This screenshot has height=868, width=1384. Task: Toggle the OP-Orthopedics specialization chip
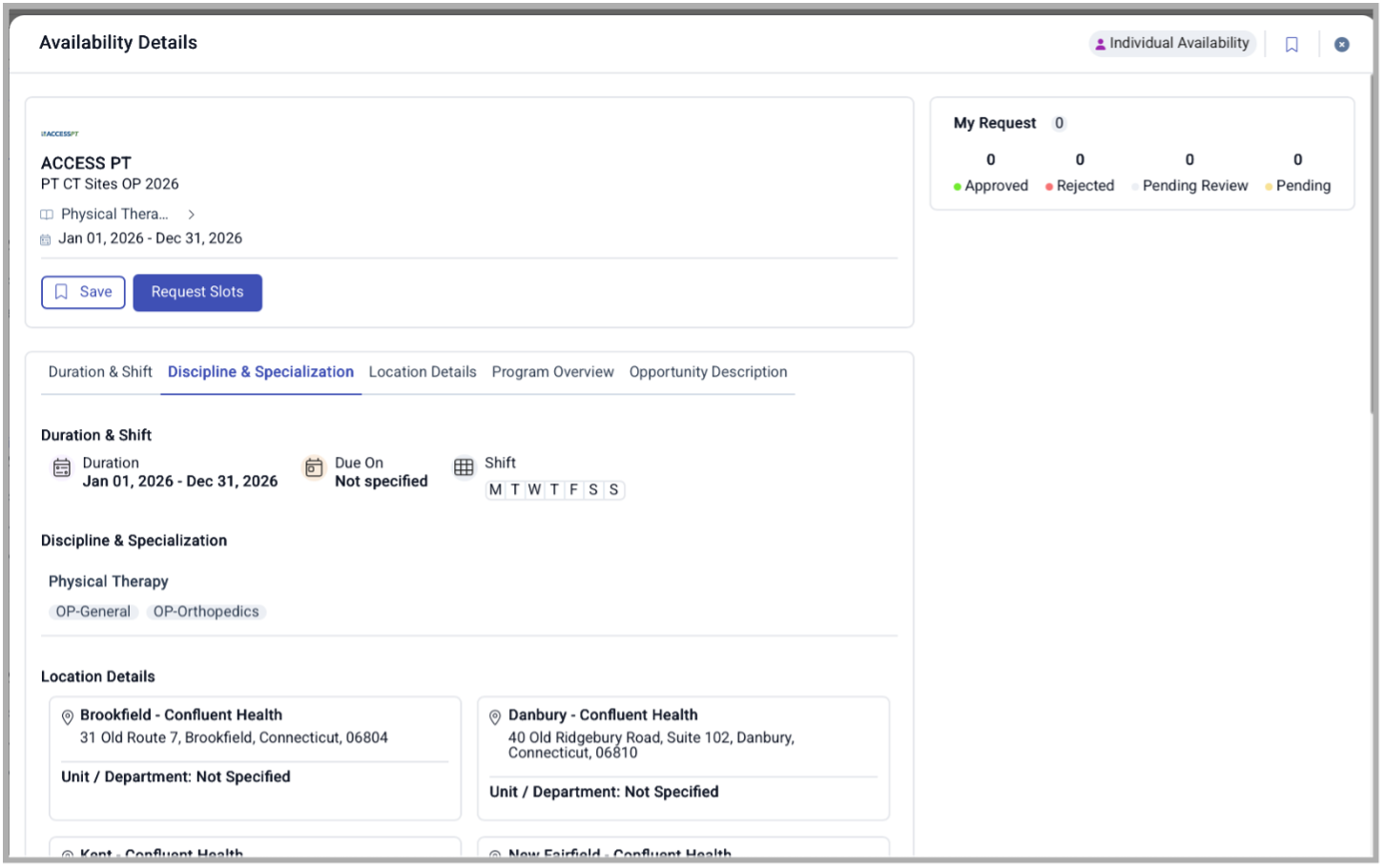tap(206, 611)
